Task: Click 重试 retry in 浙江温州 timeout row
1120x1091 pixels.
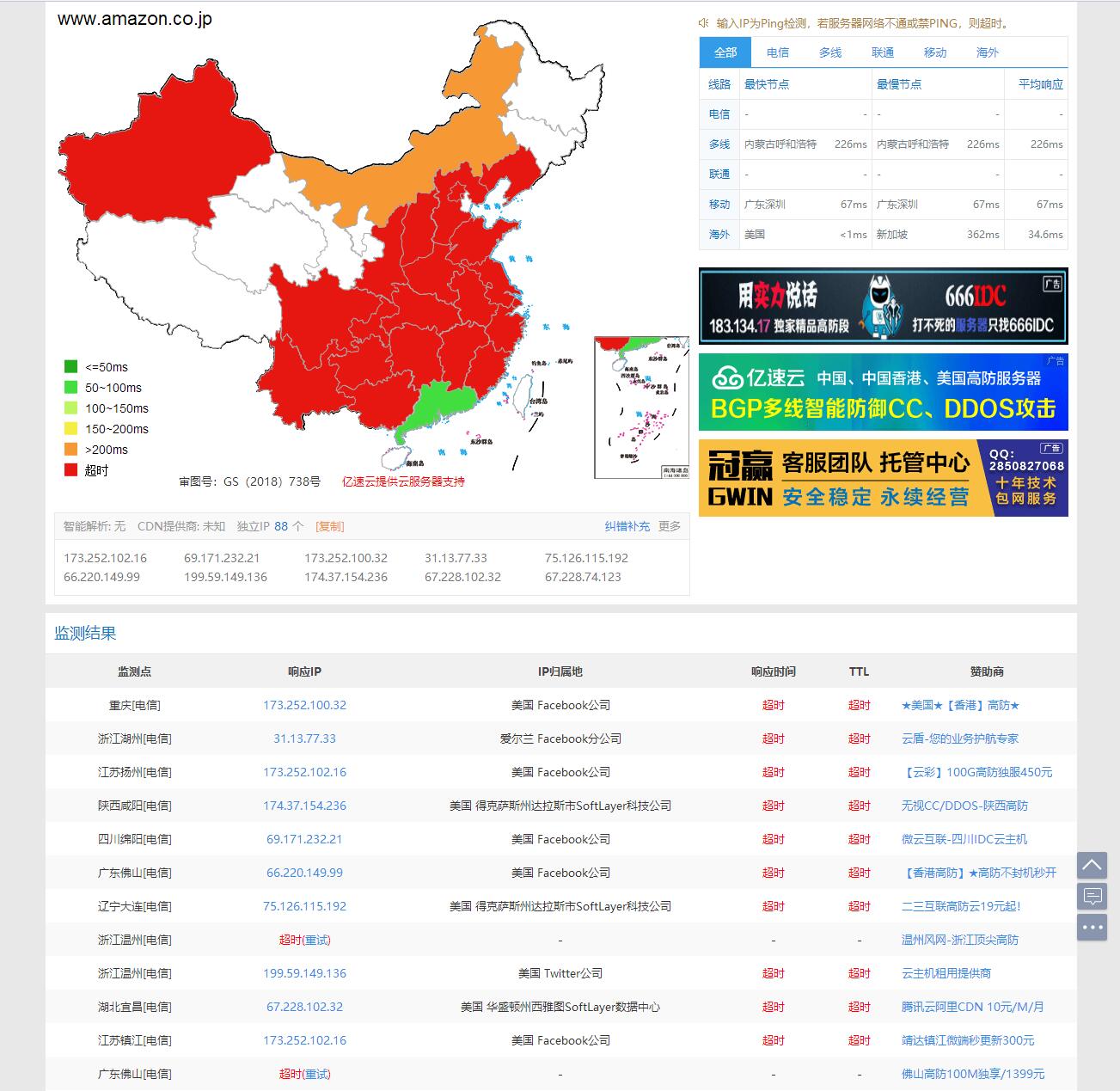Action: pos(316,940)
